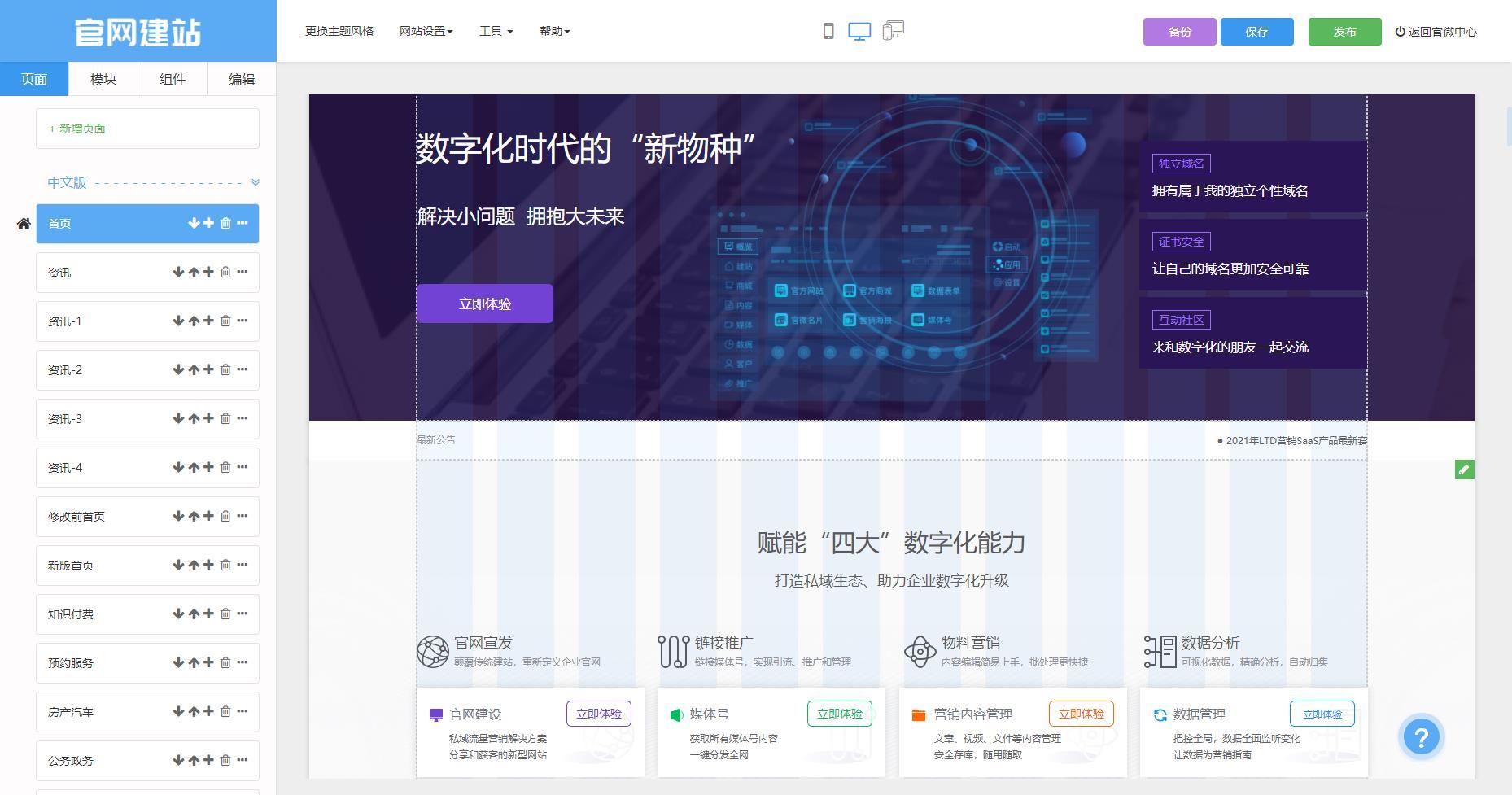
Task: Collapse the 中文版 section chevron
Action: point(256,182)
